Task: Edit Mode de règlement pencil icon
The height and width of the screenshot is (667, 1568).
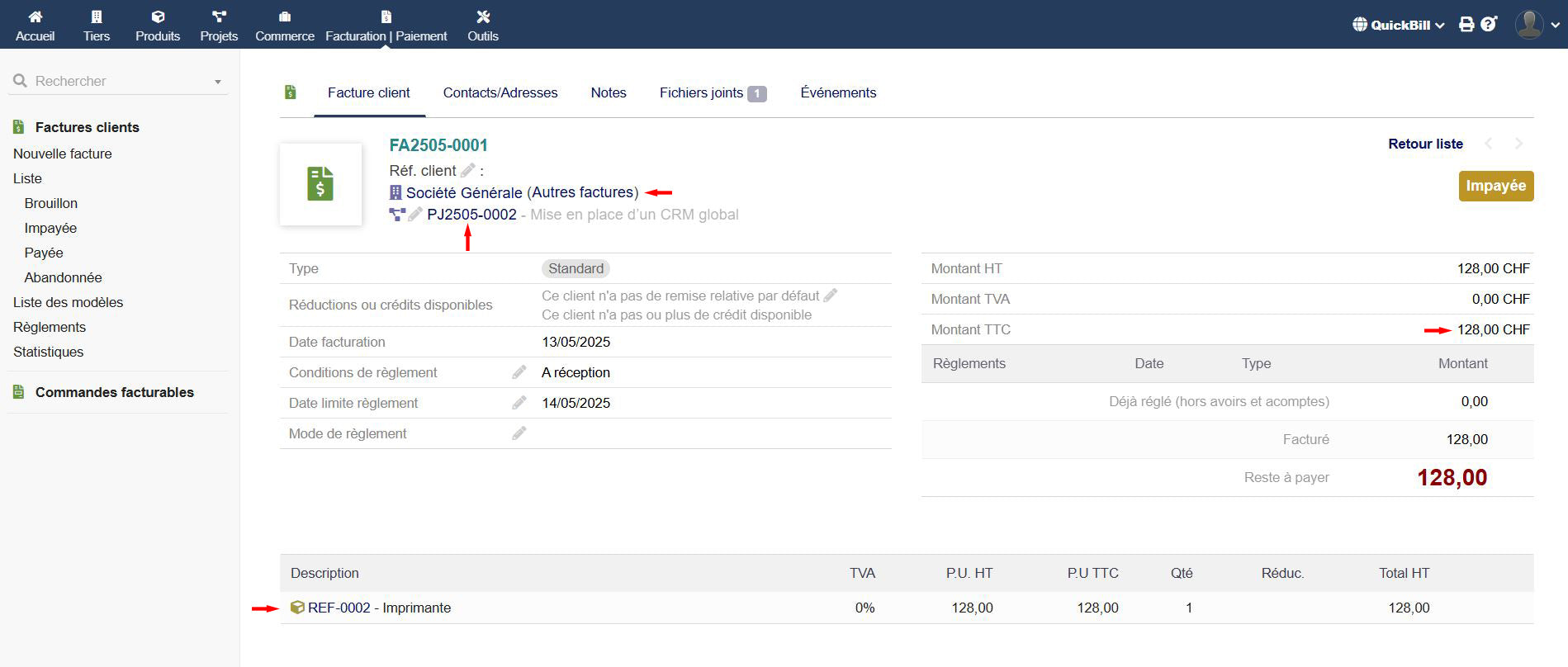Action: tap(519, 433)
